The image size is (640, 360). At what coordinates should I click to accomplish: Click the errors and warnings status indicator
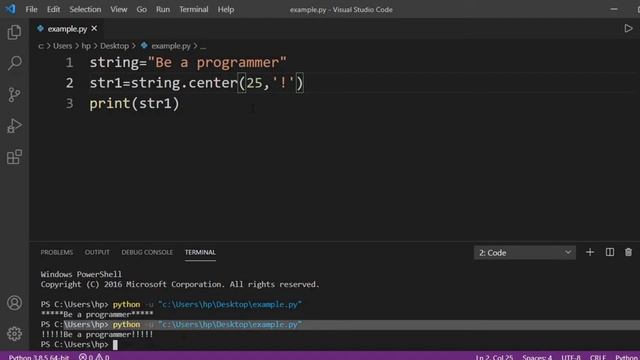(94, 357)
